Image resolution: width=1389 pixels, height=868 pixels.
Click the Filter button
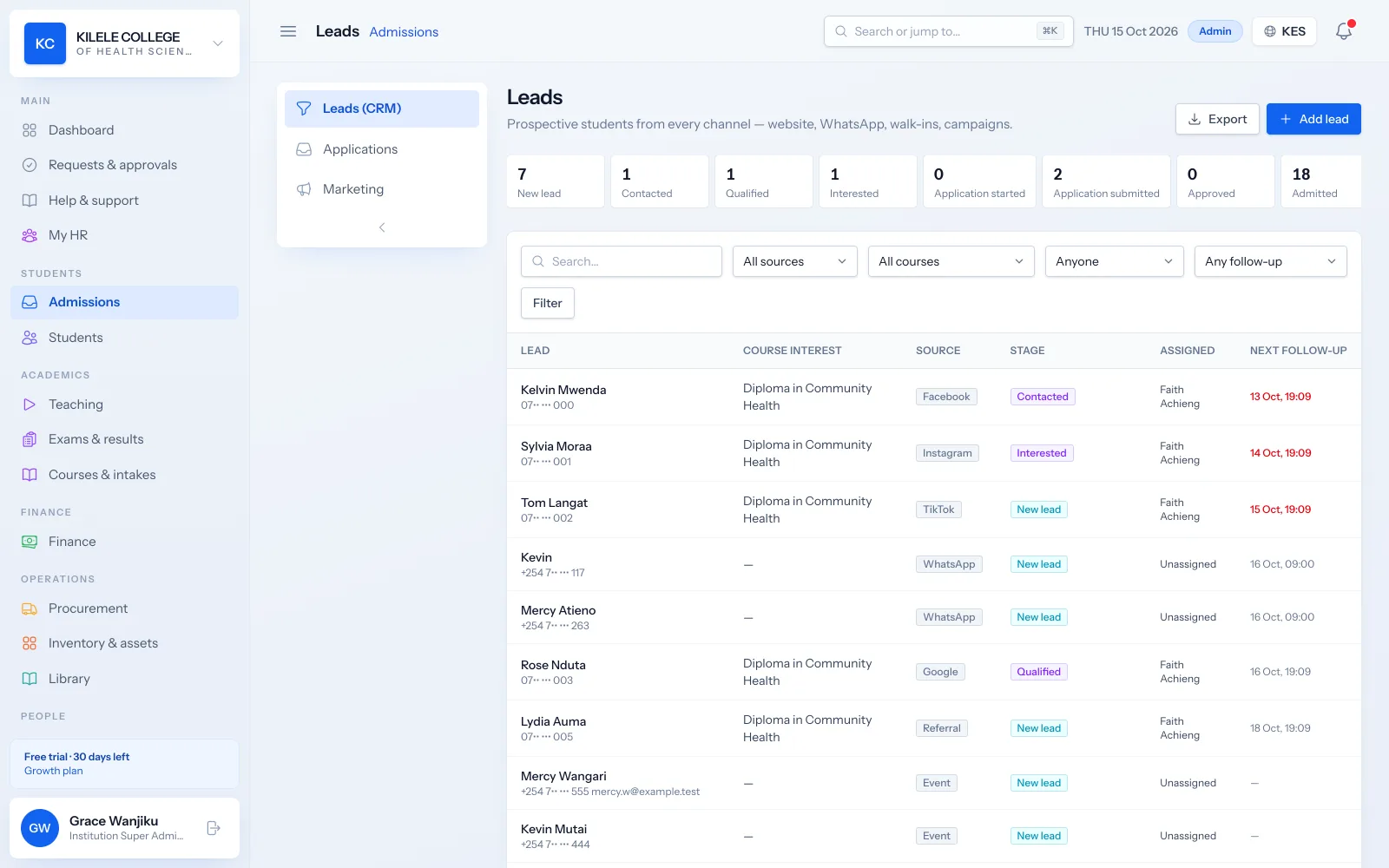(x=548, y=303)
